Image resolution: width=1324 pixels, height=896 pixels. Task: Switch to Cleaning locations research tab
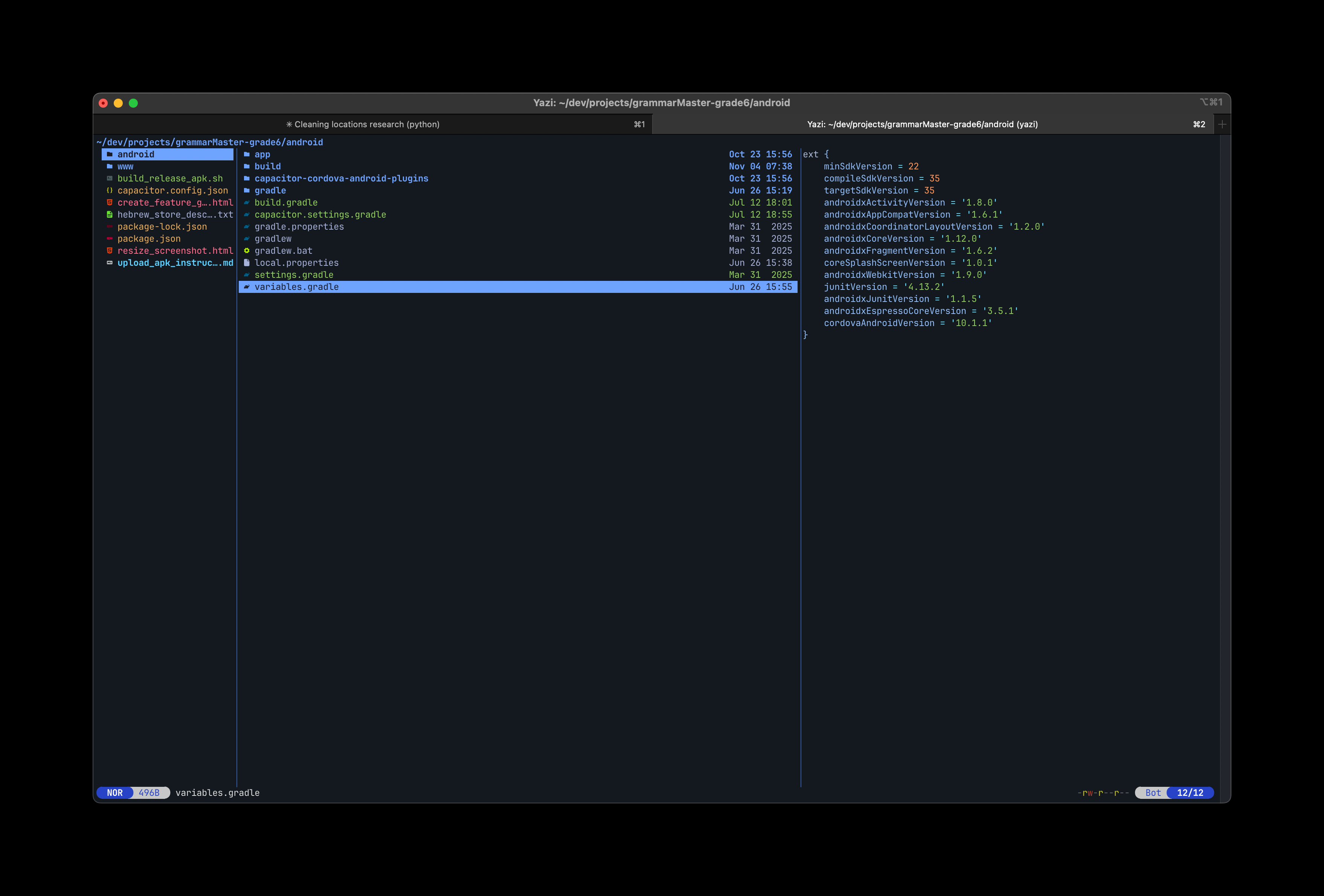(x=363, y=124)
